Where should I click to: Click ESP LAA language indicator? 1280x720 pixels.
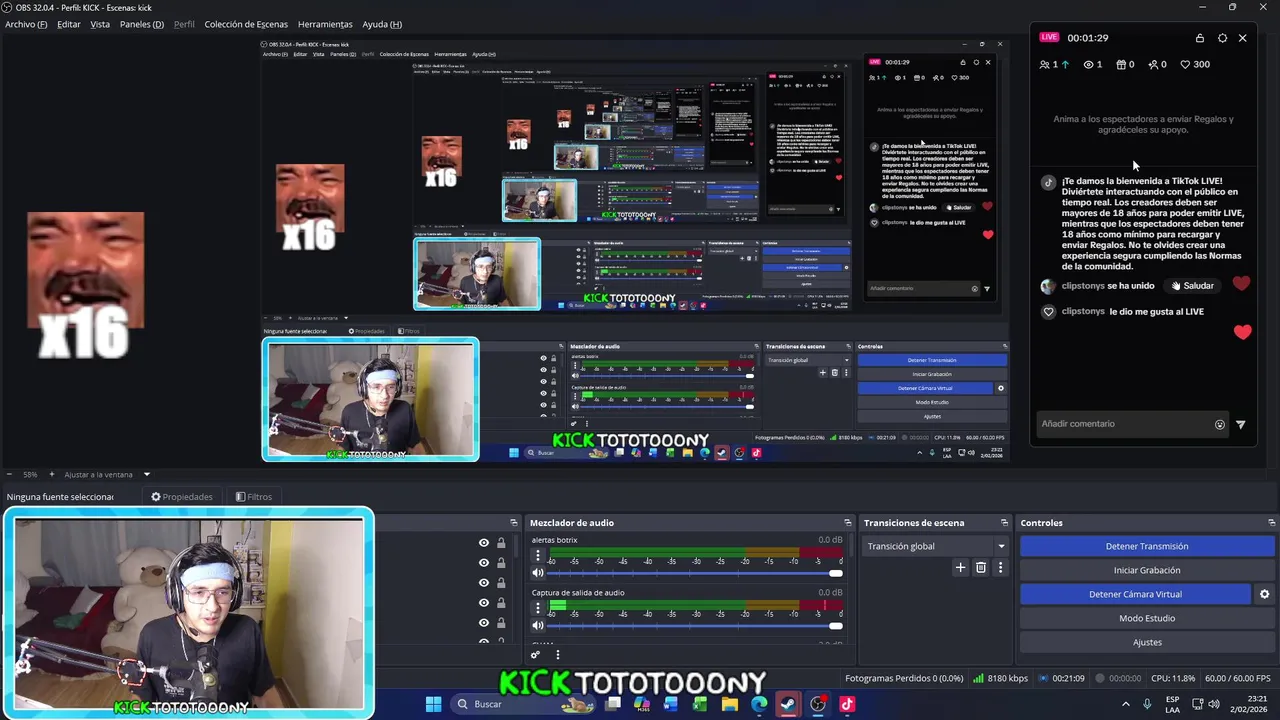1172,704
